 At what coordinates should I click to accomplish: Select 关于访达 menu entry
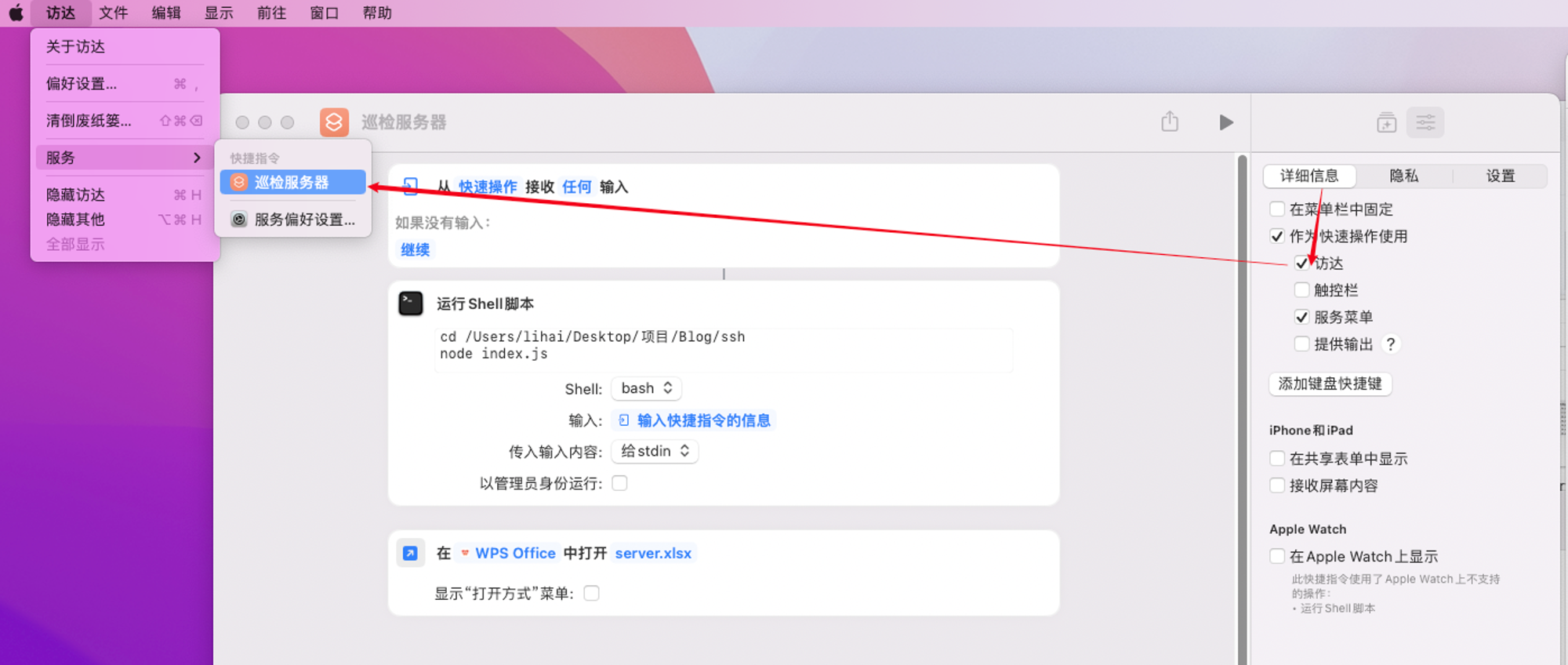124,46
